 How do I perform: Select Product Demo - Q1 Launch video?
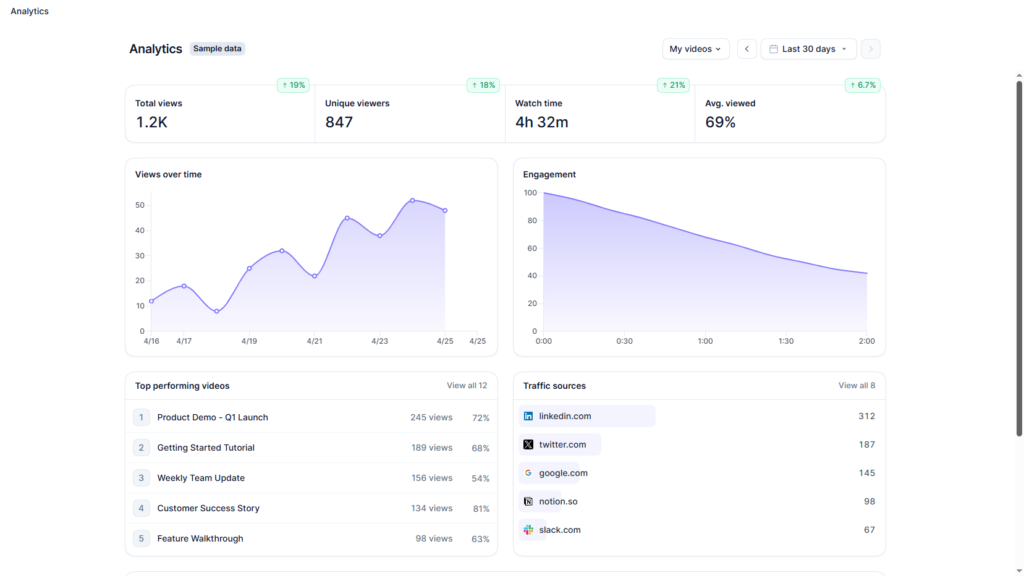212,417
